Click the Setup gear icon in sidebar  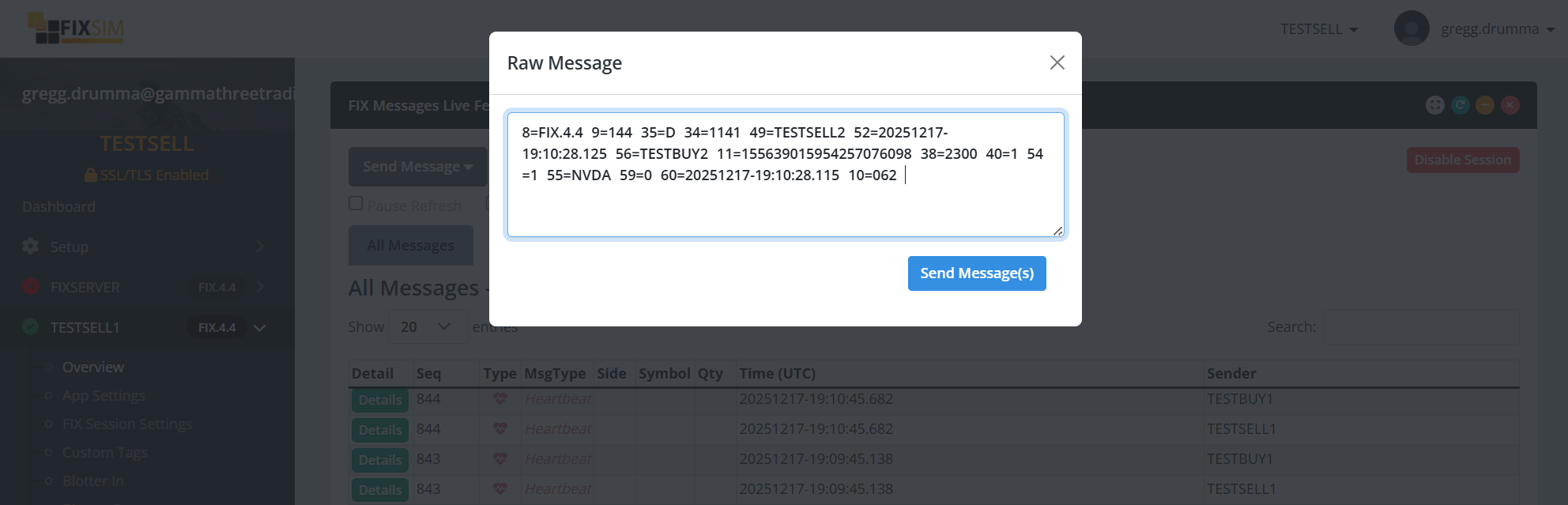(31, 247)
